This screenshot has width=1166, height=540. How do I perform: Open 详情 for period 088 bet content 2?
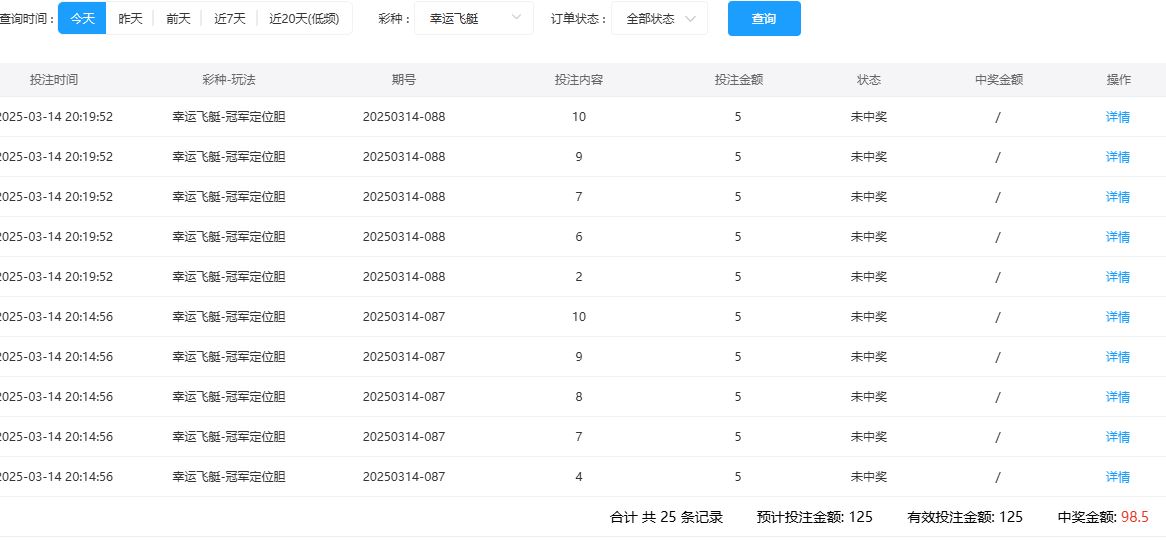pyautogui.click(x=1117, y=277)
